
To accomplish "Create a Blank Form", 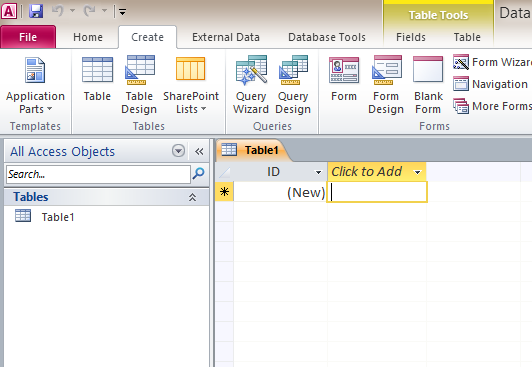I will click(x=428, y=85).
